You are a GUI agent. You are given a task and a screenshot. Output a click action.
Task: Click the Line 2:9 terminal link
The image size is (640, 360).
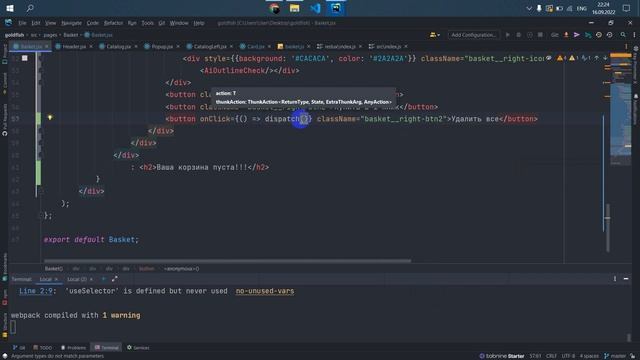pyautogui.click(x=36, y=291)
